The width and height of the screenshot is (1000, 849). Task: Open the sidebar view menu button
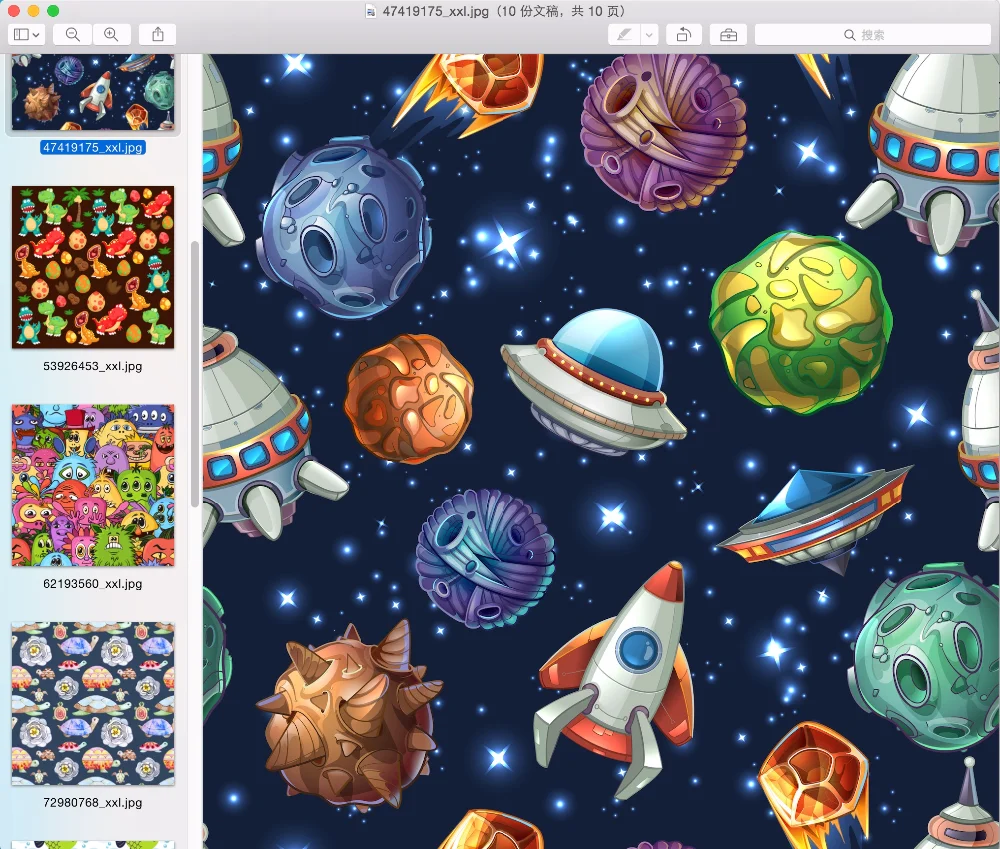coord(26,34)
